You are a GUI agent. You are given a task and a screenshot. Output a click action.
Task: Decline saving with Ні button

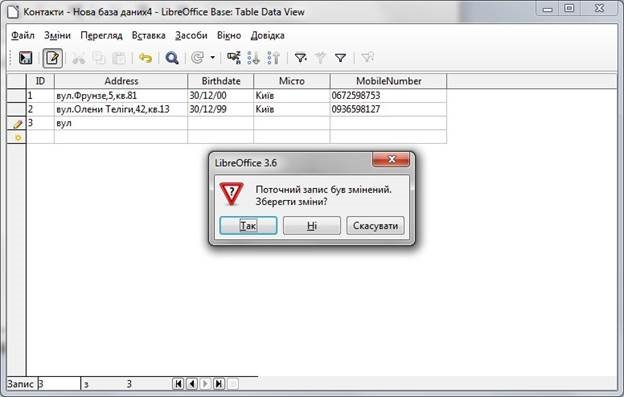coord(312,226)
